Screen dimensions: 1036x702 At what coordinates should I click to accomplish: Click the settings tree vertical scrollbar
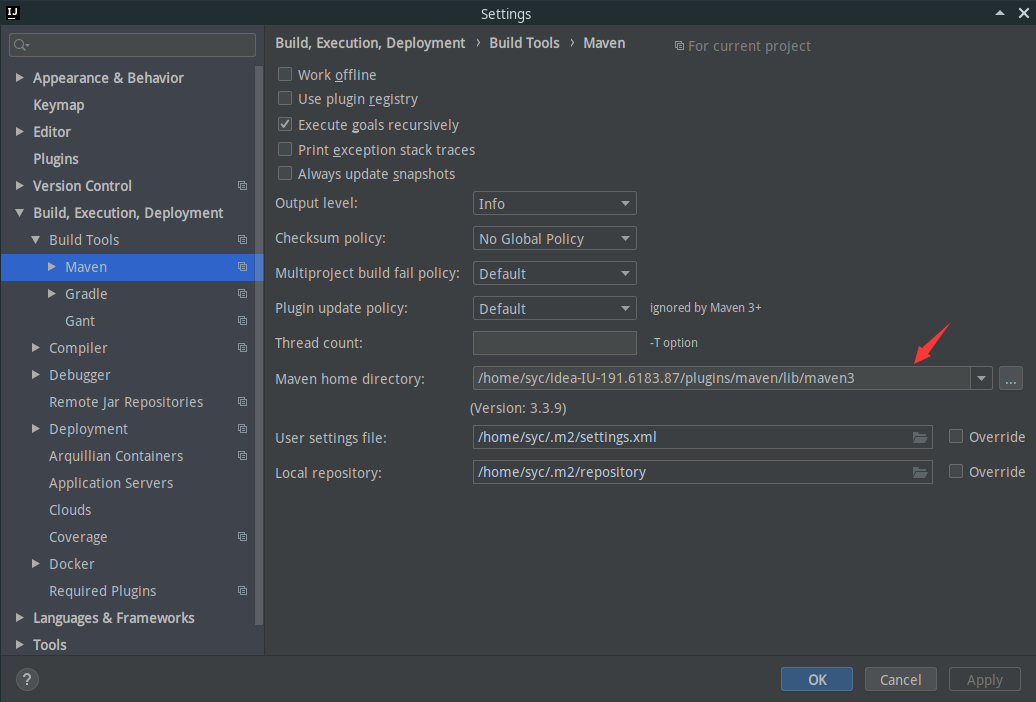[x=259, y=344]
